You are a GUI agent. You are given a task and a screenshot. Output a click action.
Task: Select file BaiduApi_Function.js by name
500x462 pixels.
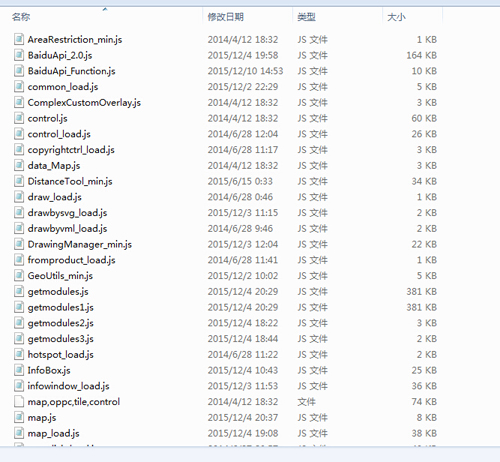[71, 71]
